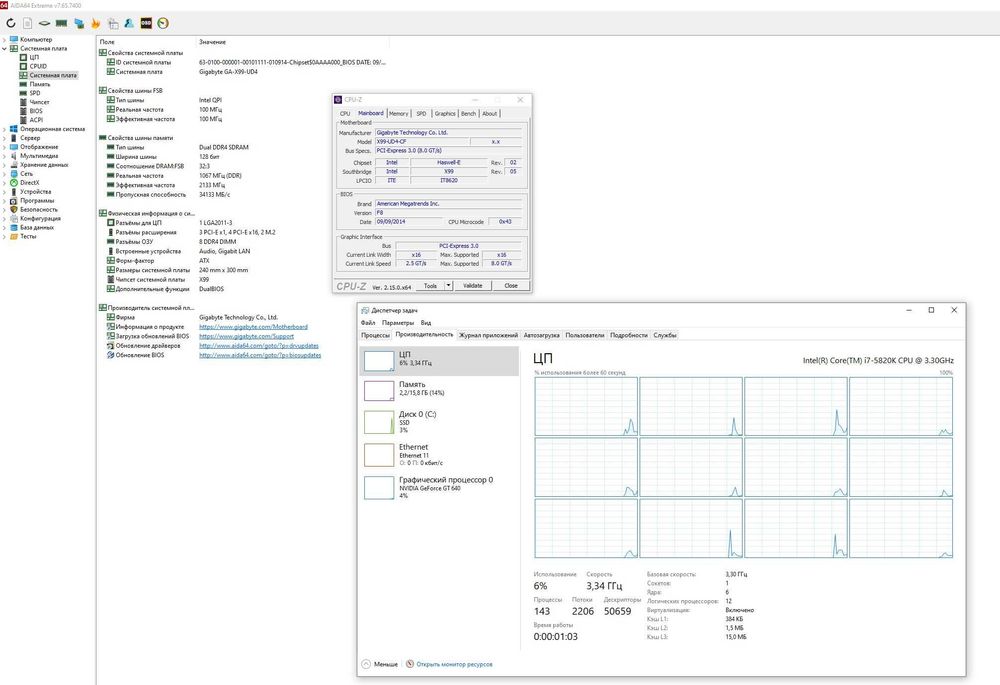Select the Память performance graph thumbnail
This screenshot has width=1000, height=685.
(x=379, y=391)
